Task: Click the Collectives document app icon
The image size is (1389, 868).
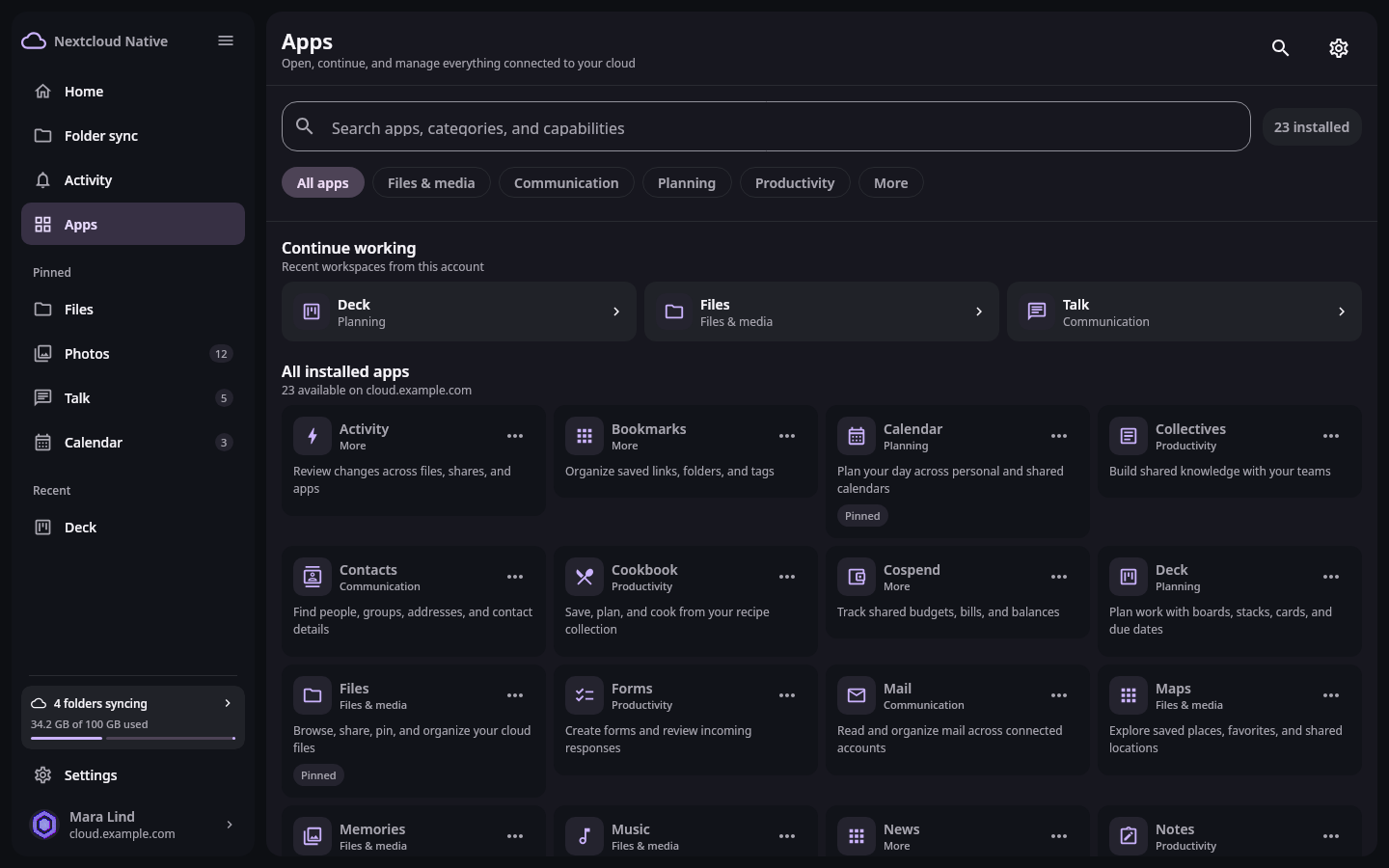Action: pos(1129,436)
